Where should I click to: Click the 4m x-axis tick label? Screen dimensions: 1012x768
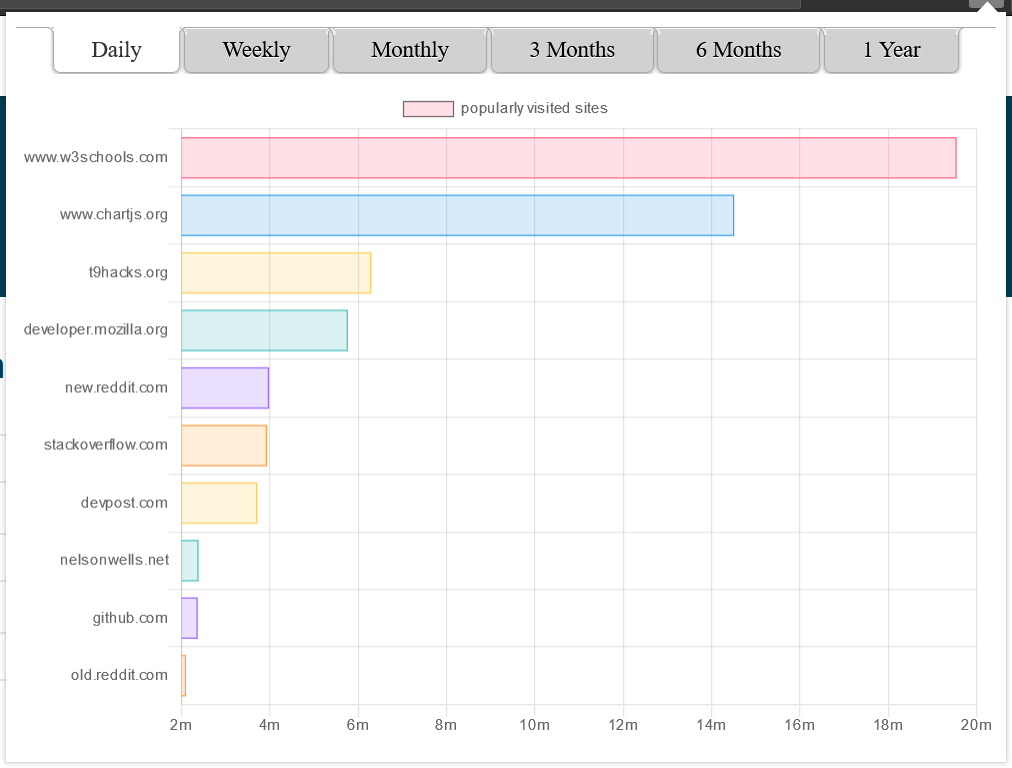(x=269, y=725)
